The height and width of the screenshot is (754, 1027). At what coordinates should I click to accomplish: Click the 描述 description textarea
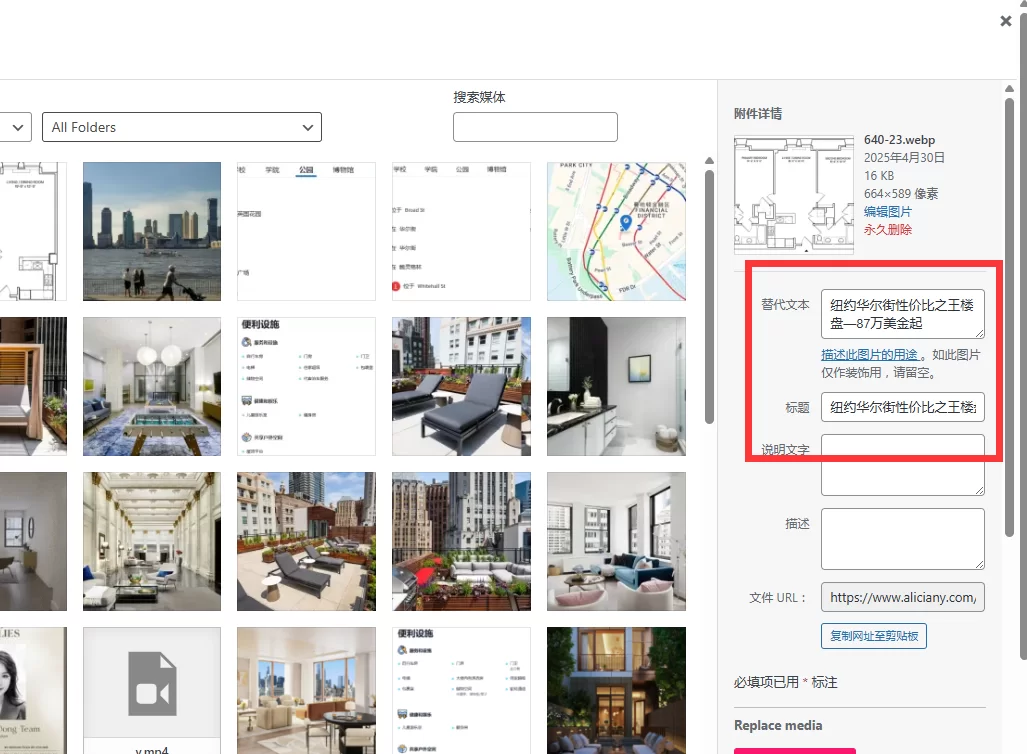coord(903,538)
